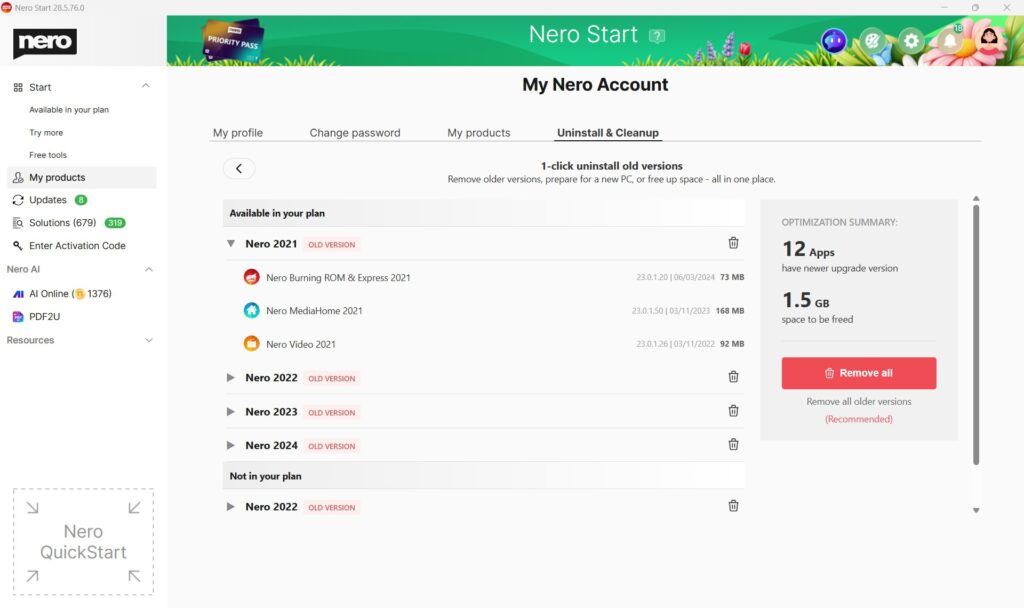This screenshot has width=1024, height=608.
Task: Click the Remove all button
Action: coord(859,373)
